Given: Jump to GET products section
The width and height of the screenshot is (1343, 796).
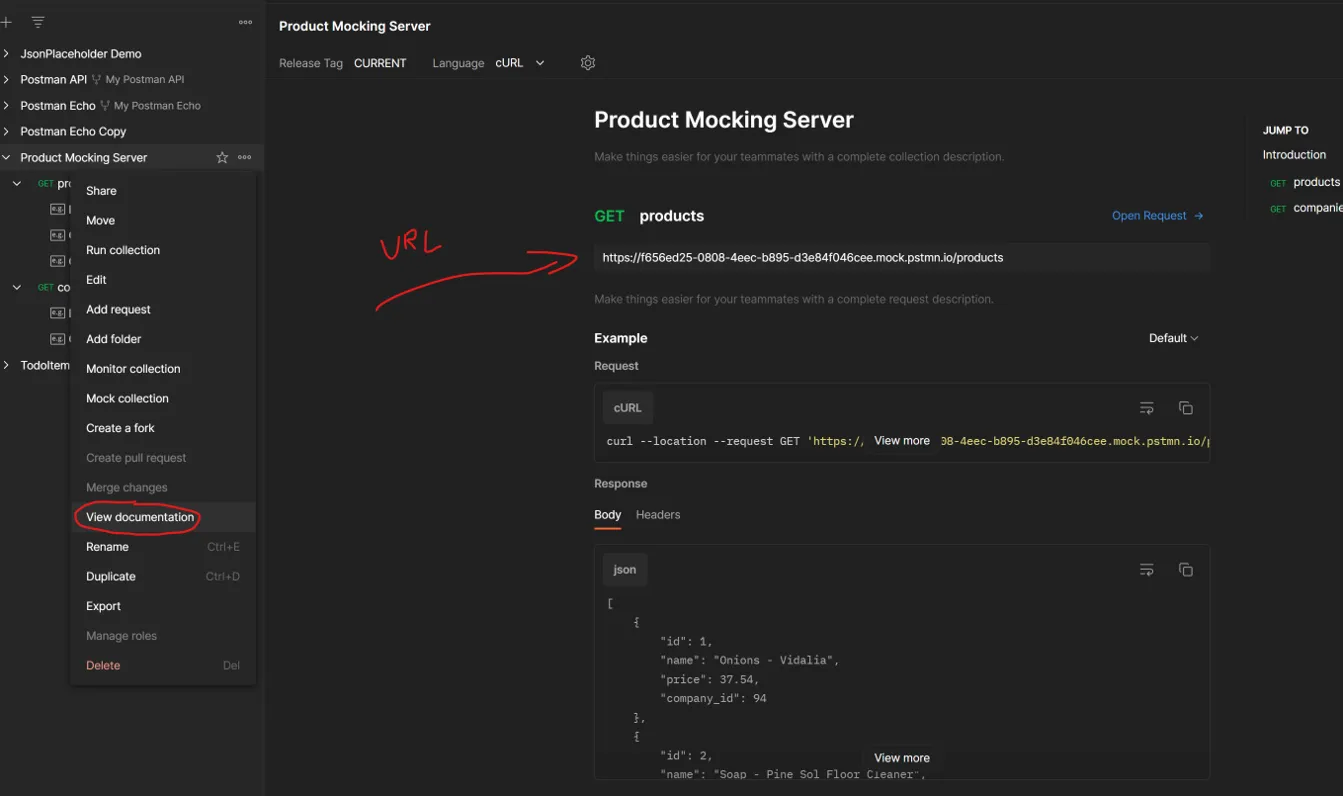Looking at the screenshot, I should point(1305,182).
